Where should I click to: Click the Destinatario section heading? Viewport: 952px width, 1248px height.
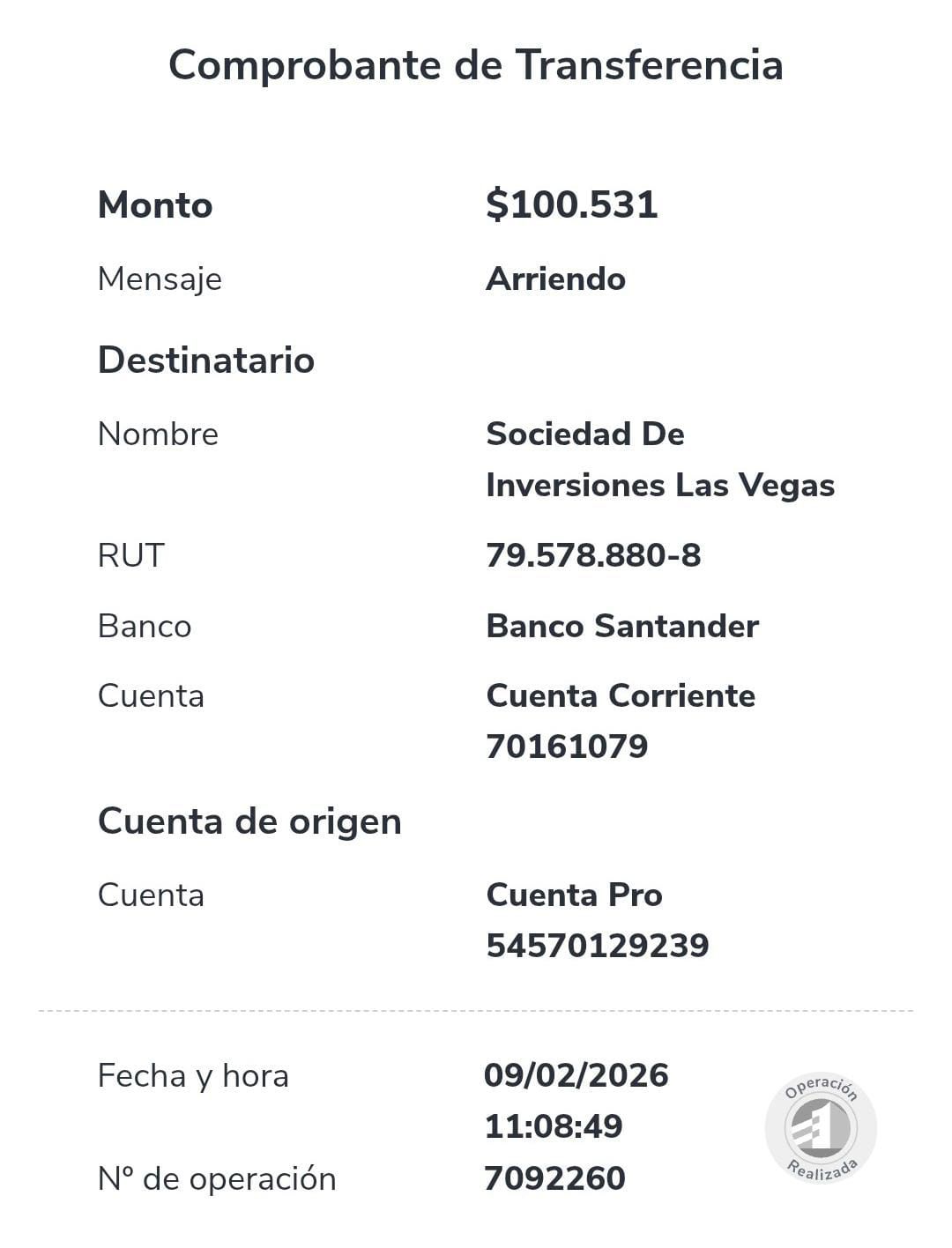click(206, 360)
